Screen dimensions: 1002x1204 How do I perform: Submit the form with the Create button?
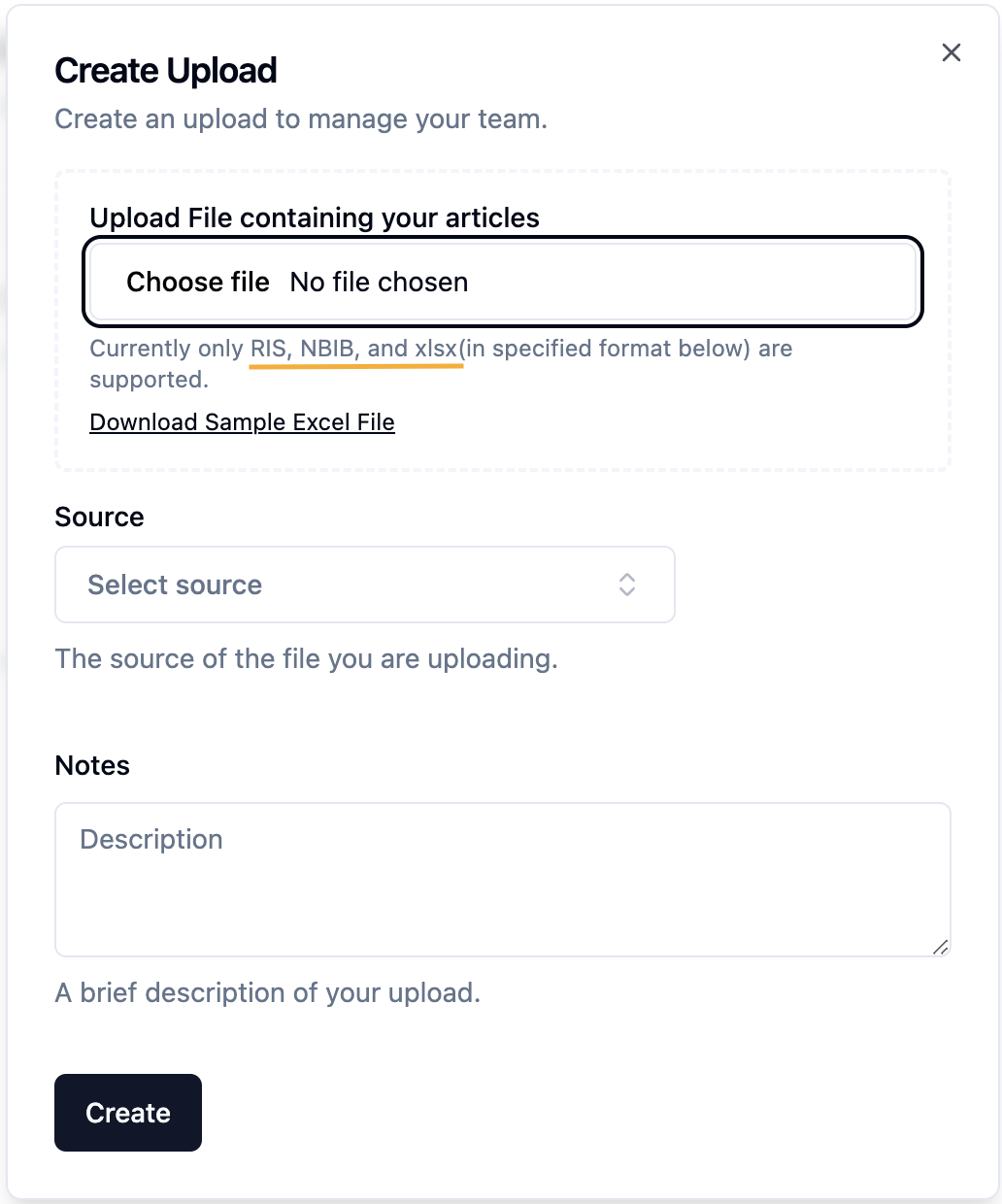[128, 1113]
